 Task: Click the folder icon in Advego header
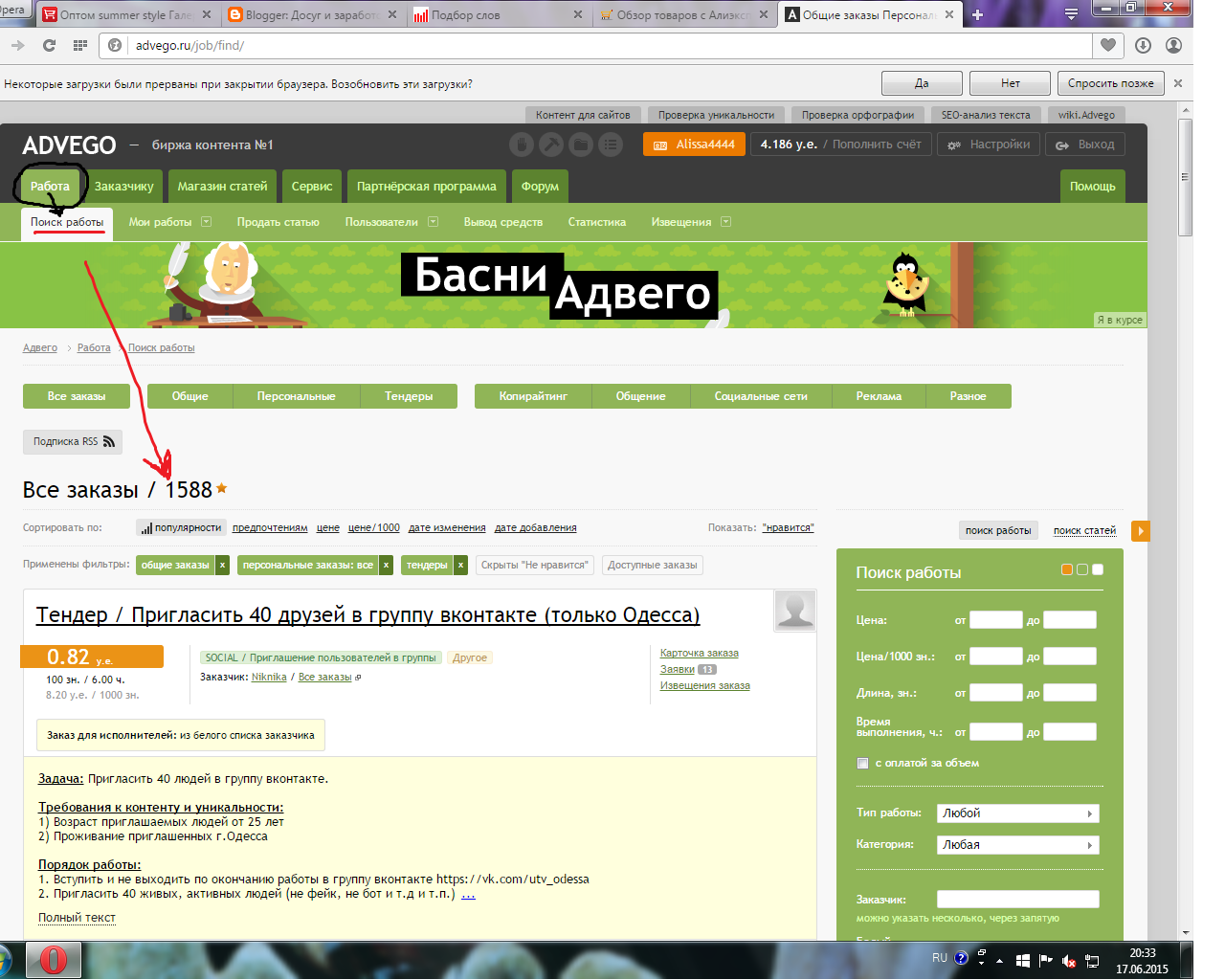pos(581,145)
